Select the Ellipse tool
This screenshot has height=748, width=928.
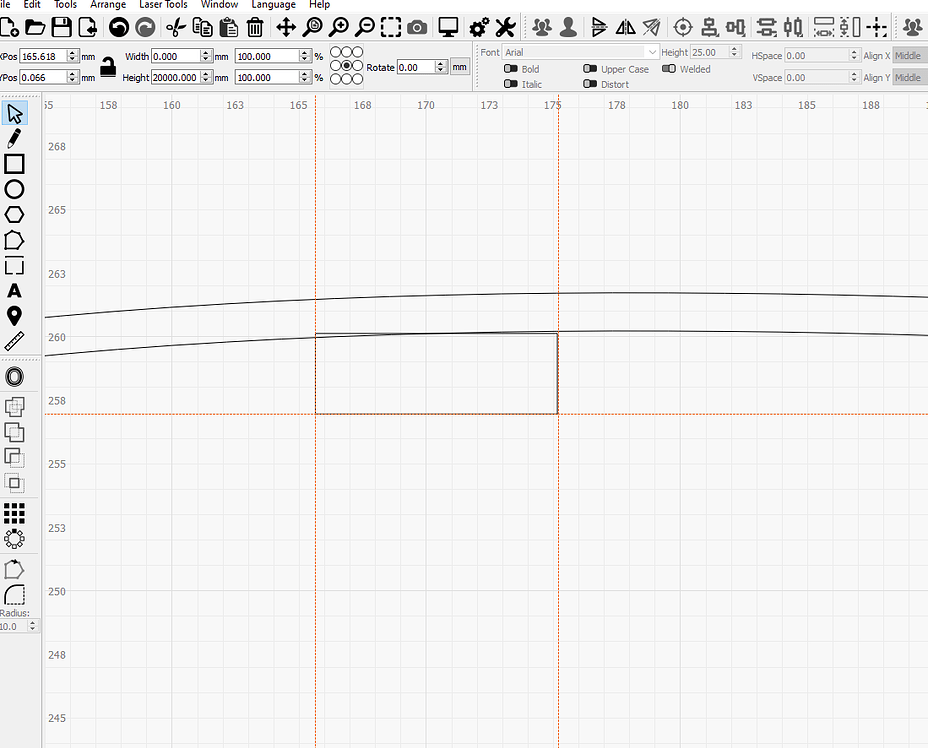coord(14,189)
